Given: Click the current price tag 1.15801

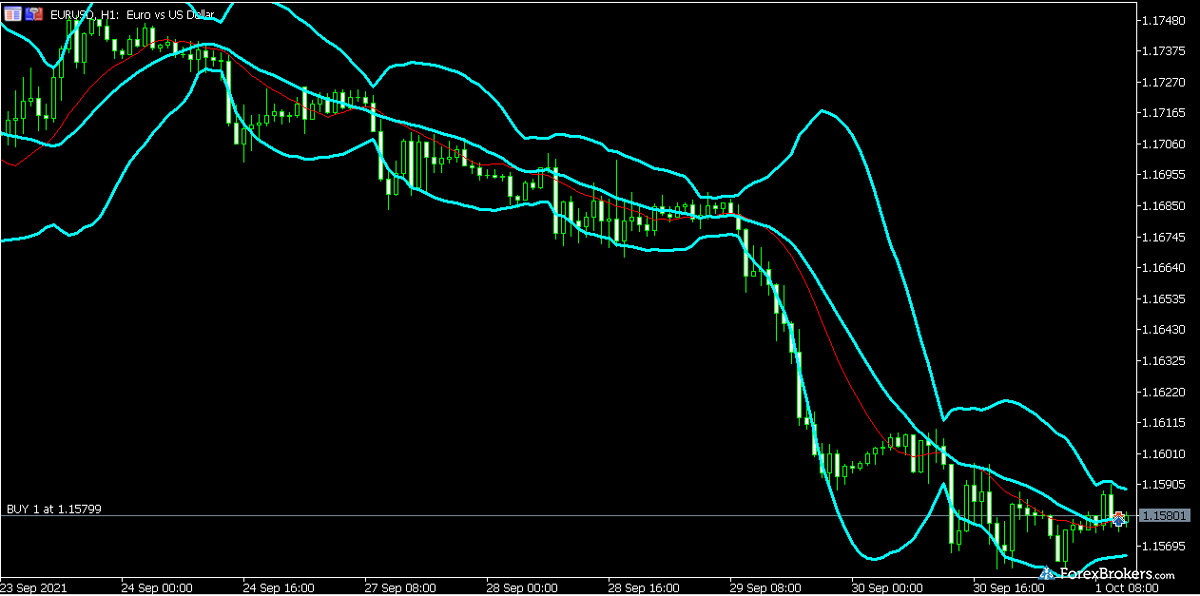Looking at the screenshot, I should coord(1166,516).
